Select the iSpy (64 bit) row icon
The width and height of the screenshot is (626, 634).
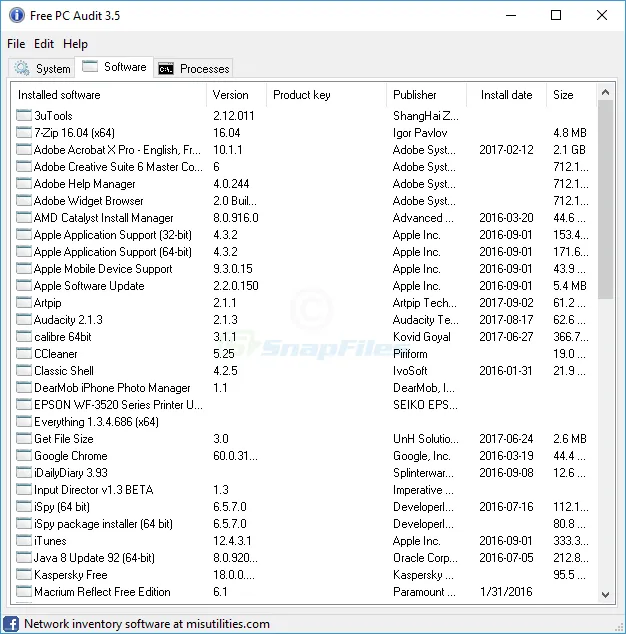[x=24, y=506]
